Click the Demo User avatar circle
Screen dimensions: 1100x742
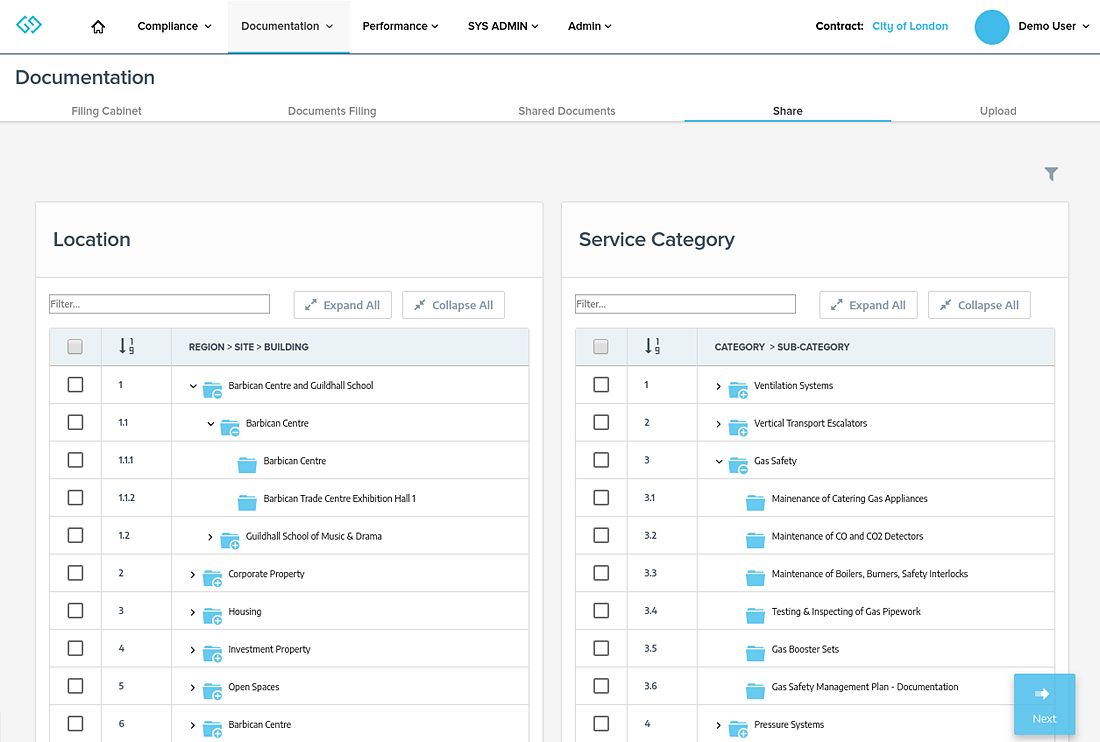(x=992, y=27)
